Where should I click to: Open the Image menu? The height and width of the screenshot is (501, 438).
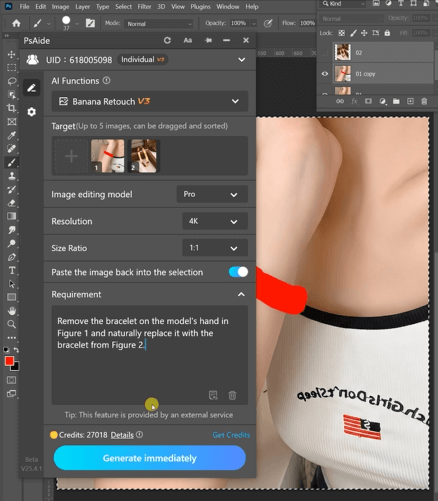click(60, 7)
